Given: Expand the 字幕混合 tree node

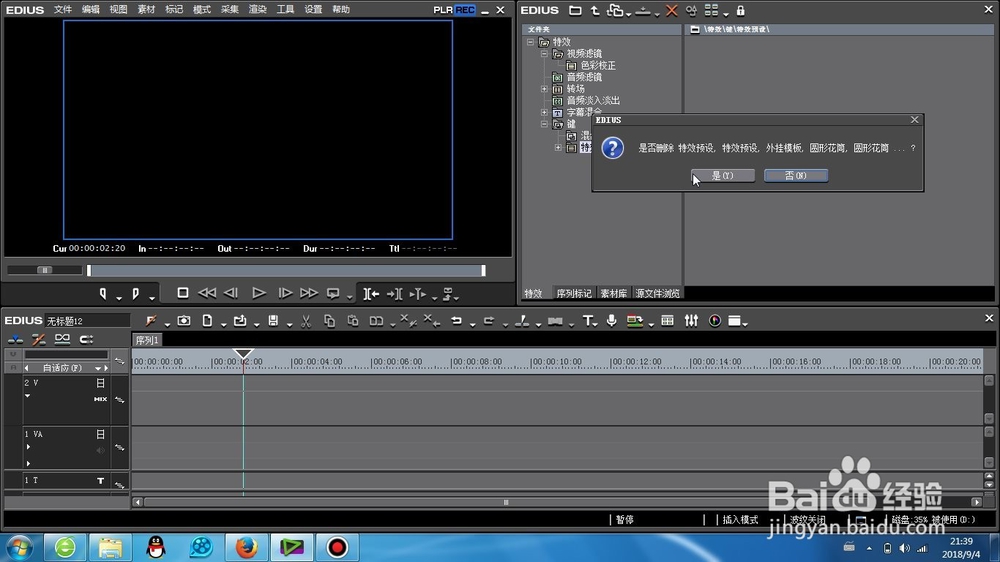Looking at the screenshot, I should coord(544,112).
